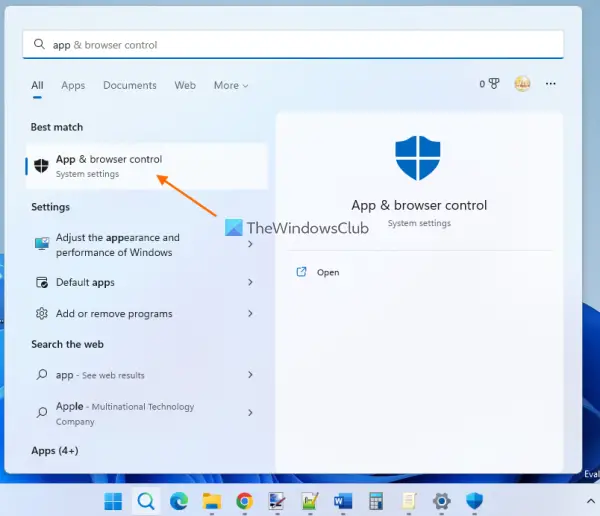Launch Google Chrome from the taskbar

pos(244,501)
